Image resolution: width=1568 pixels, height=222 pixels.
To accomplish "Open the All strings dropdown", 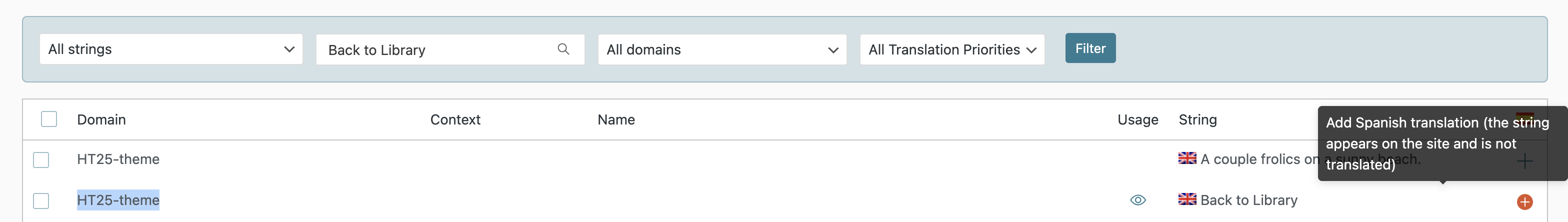I will pos(171,49).
